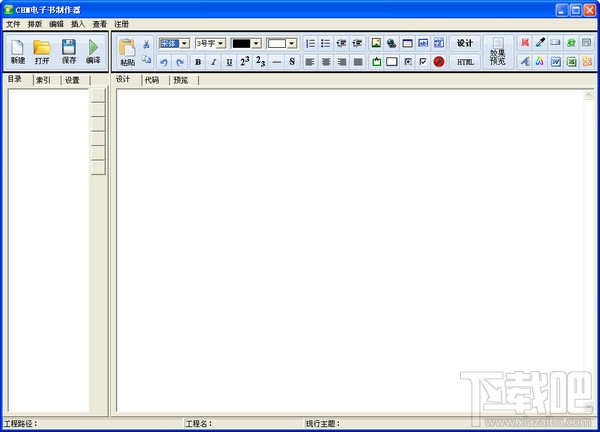This screenshot has height=432, width=600.
Task: Click the radio button insert icon
Action: pyautogui.click(x=408, y=62)
